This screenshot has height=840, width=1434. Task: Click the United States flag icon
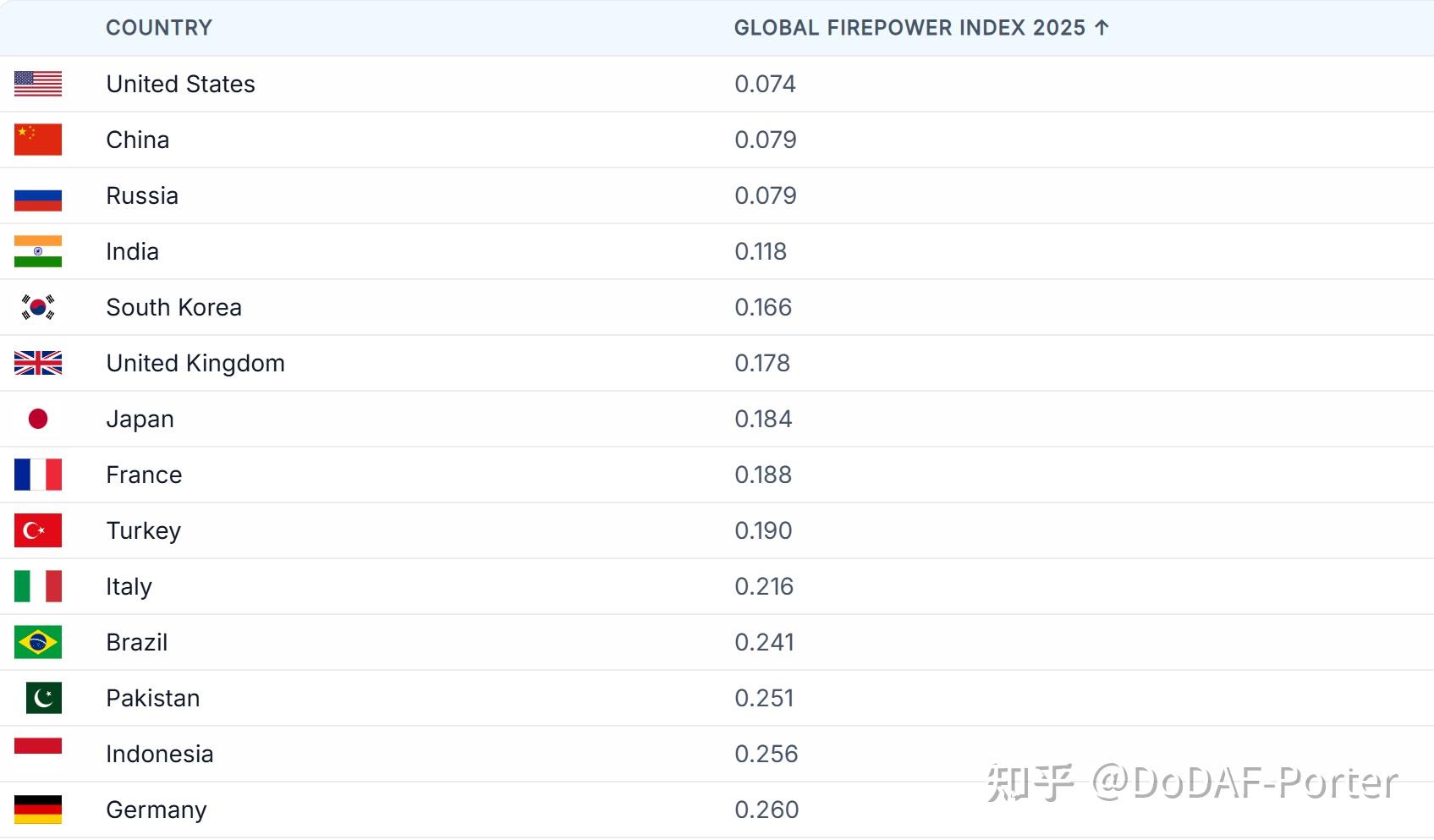[38, 84]
